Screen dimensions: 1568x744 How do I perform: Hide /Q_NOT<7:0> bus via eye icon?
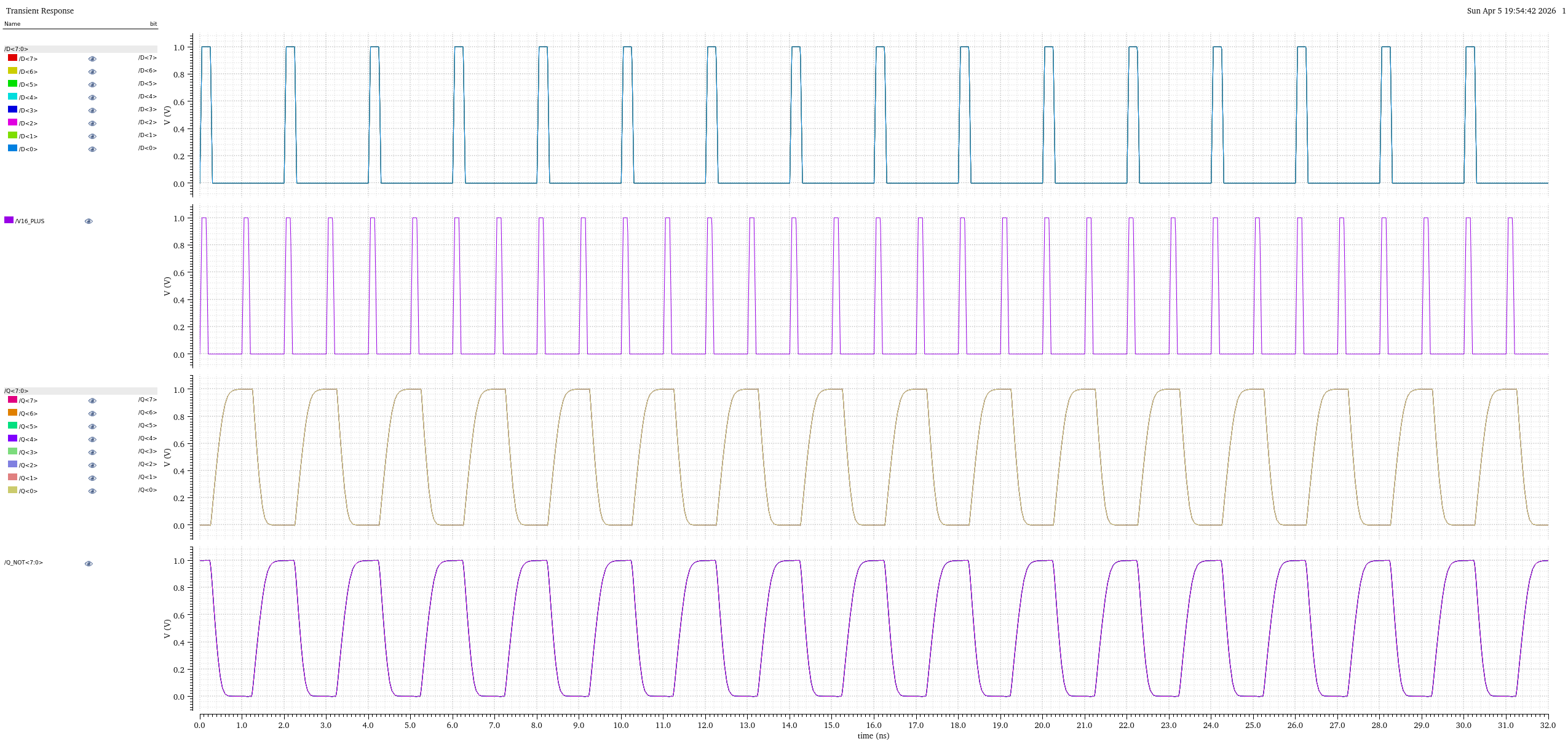(x=89, y=564)
